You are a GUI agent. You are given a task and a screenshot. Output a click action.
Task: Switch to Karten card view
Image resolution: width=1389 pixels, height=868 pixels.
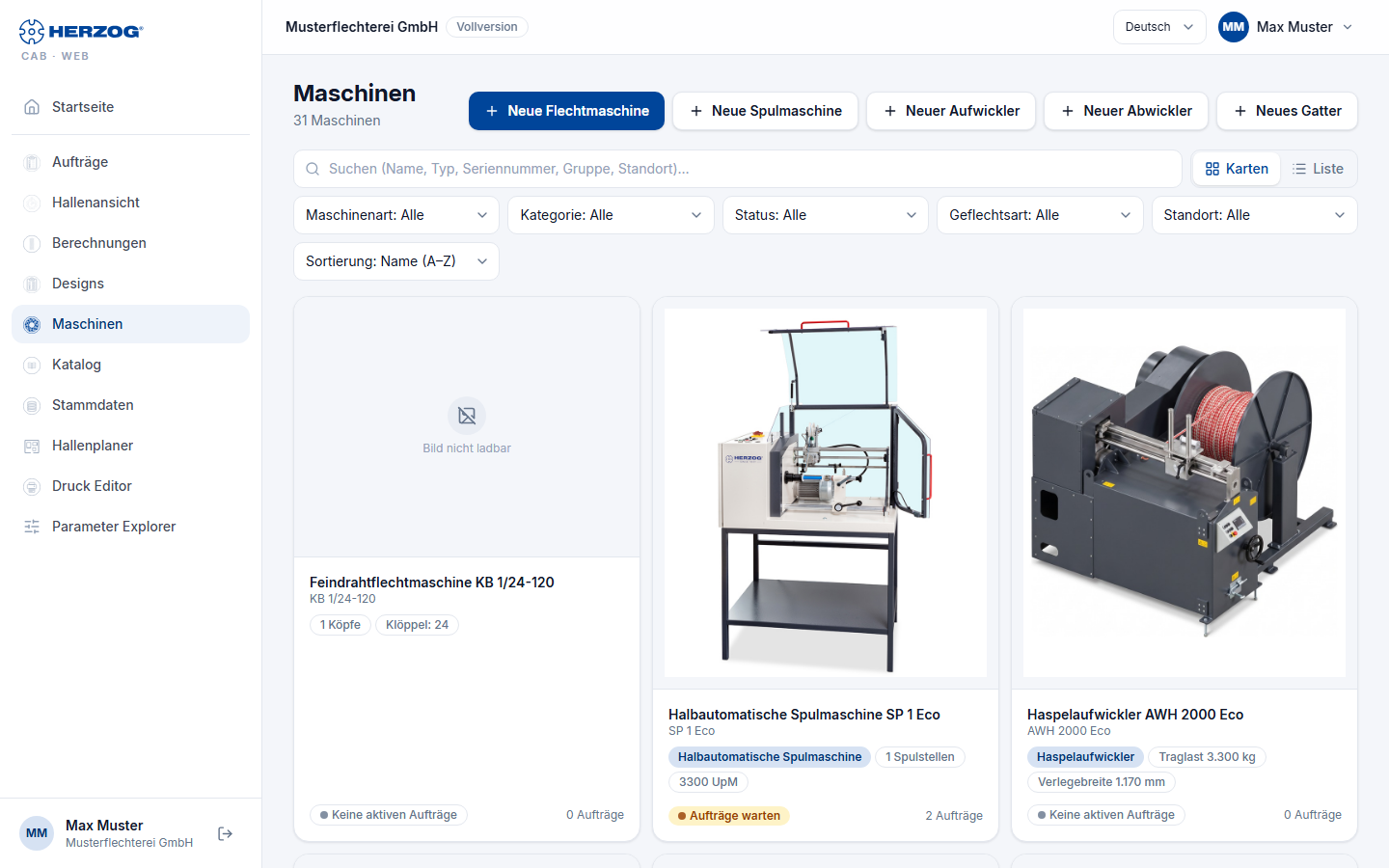coord(1237,169)
